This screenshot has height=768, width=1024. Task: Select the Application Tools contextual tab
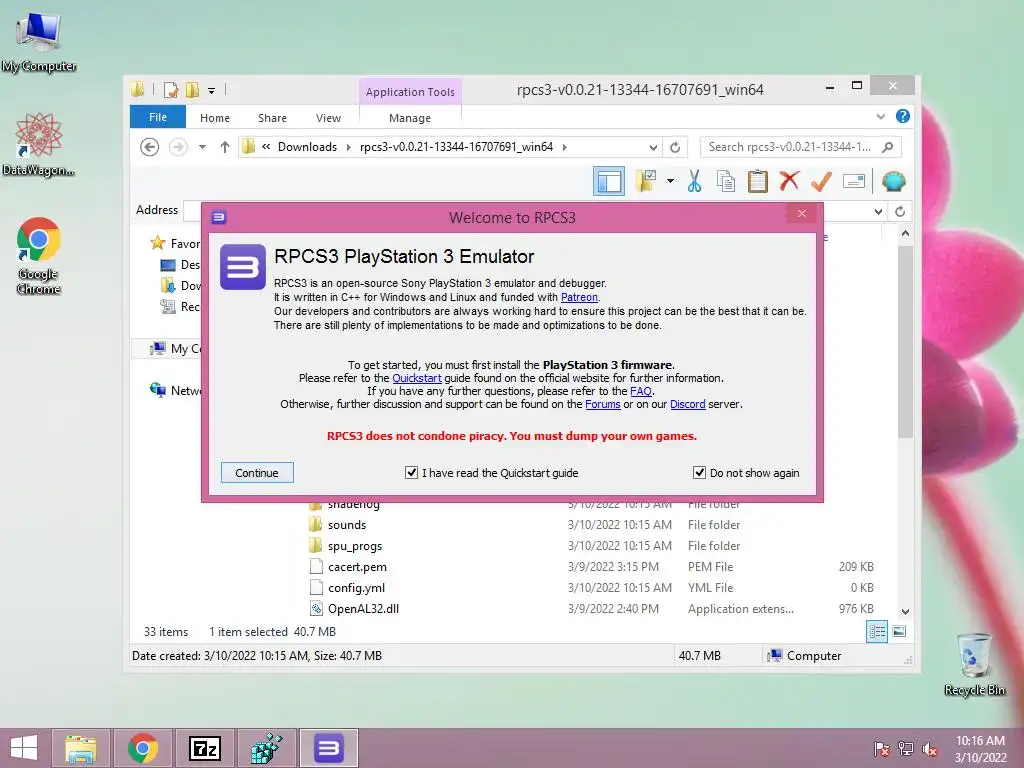[410, 92]
